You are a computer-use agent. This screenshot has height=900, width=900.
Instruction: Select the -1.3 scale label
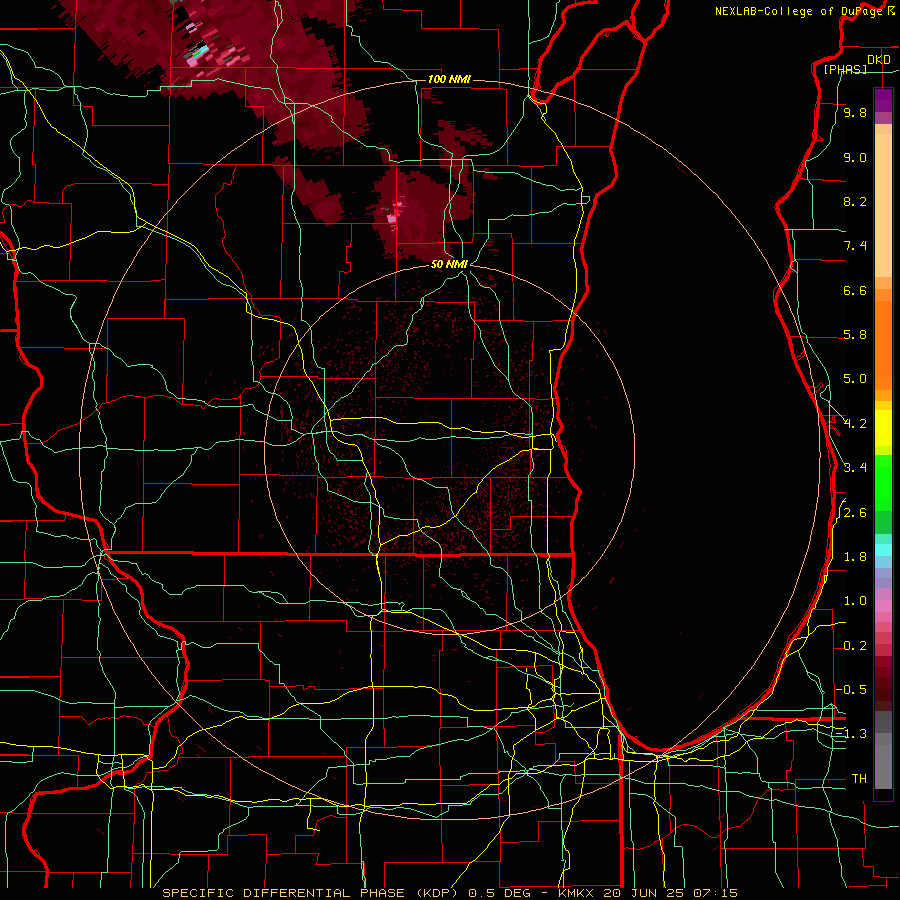(851, 734)
